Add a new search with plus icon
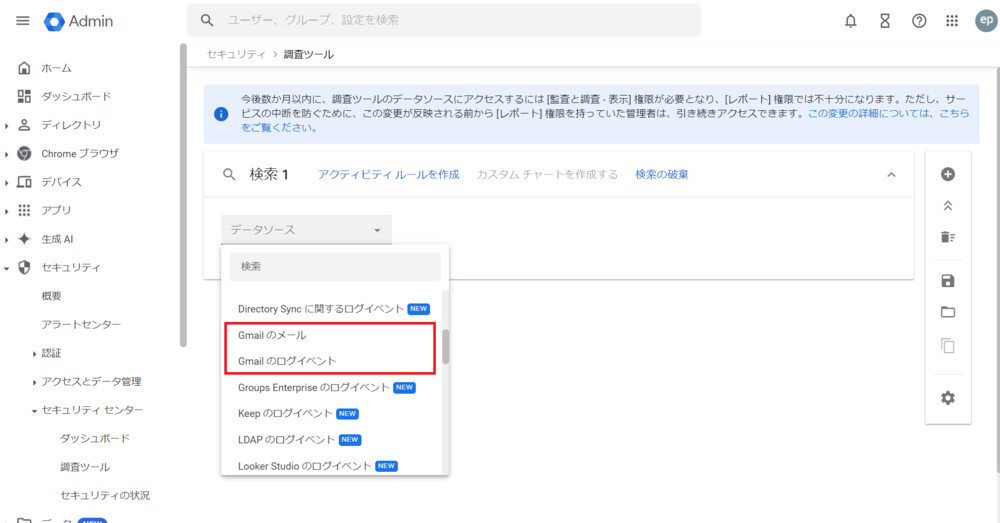This screenshot has height=523, width=1000. click(x=948, y=174)
